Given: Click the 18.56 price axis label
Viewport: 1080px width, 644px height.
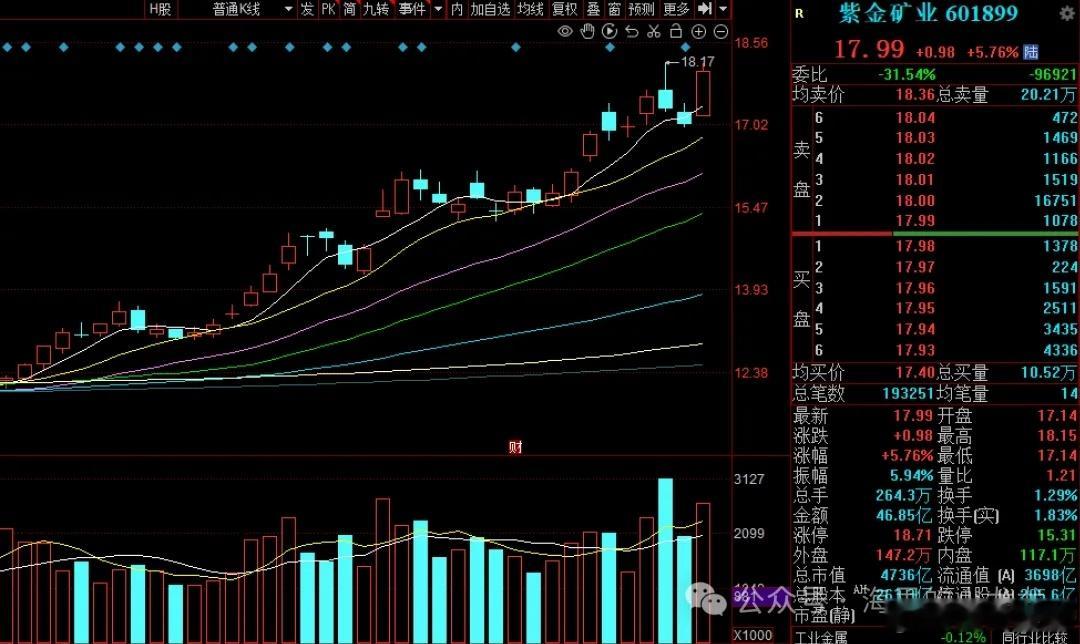Looking at the screenshot, I should coord(751,43).
